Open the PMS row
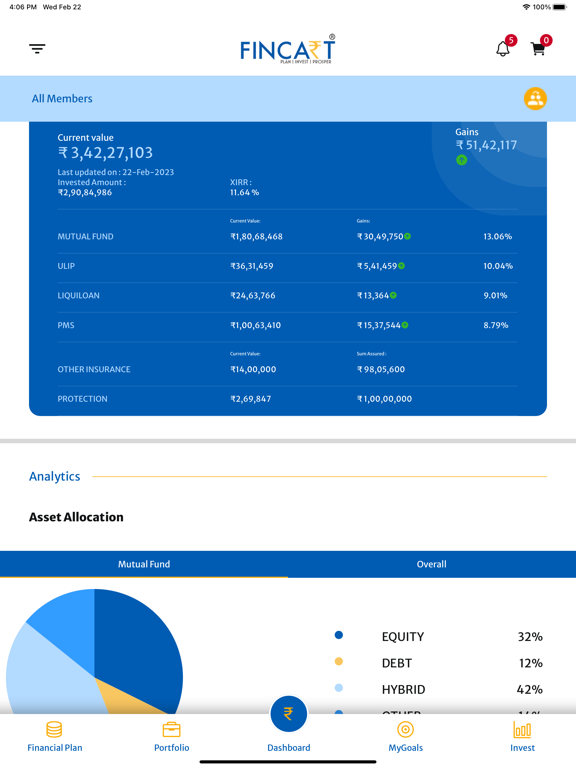Image resolution: width=576 pixels, height=768 pixels. tap(288, 325)
